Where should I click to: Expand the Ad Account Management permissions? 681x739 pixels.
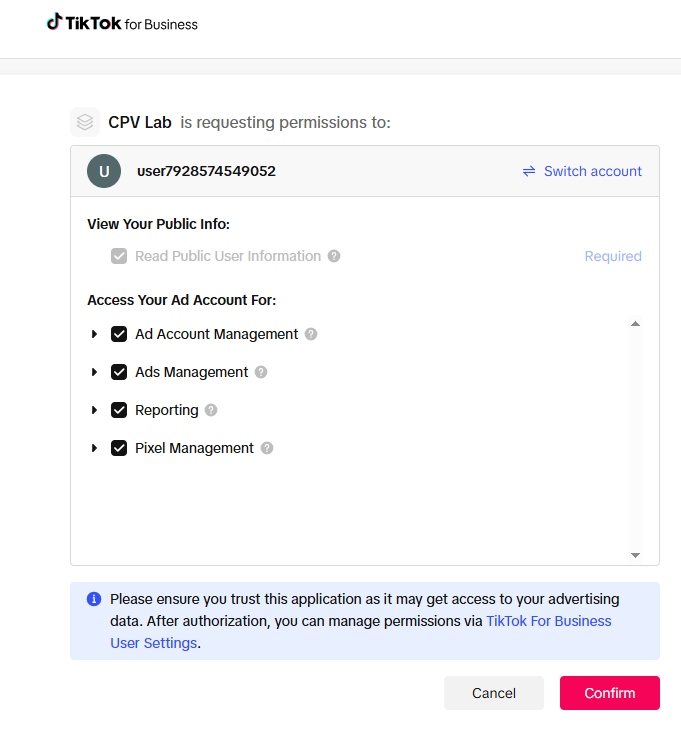94,334
